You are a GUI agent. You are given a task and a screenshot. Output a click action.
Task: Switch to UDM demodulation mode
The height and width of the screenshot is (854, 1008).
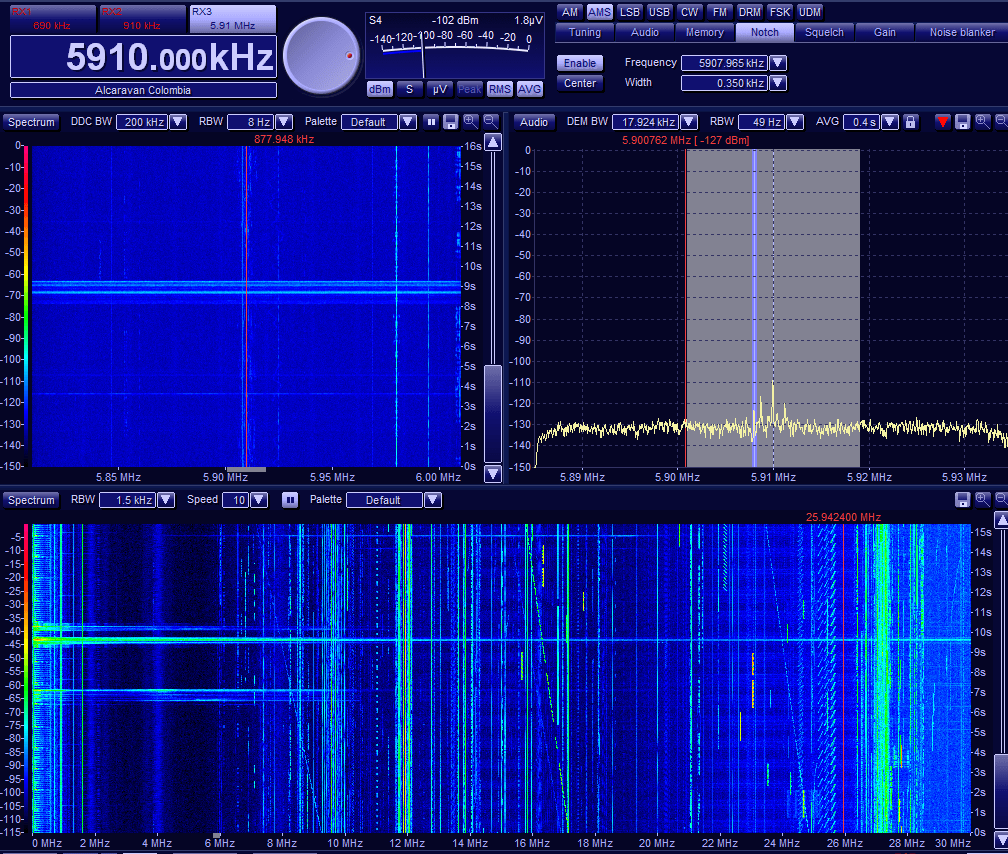[809, 12]
